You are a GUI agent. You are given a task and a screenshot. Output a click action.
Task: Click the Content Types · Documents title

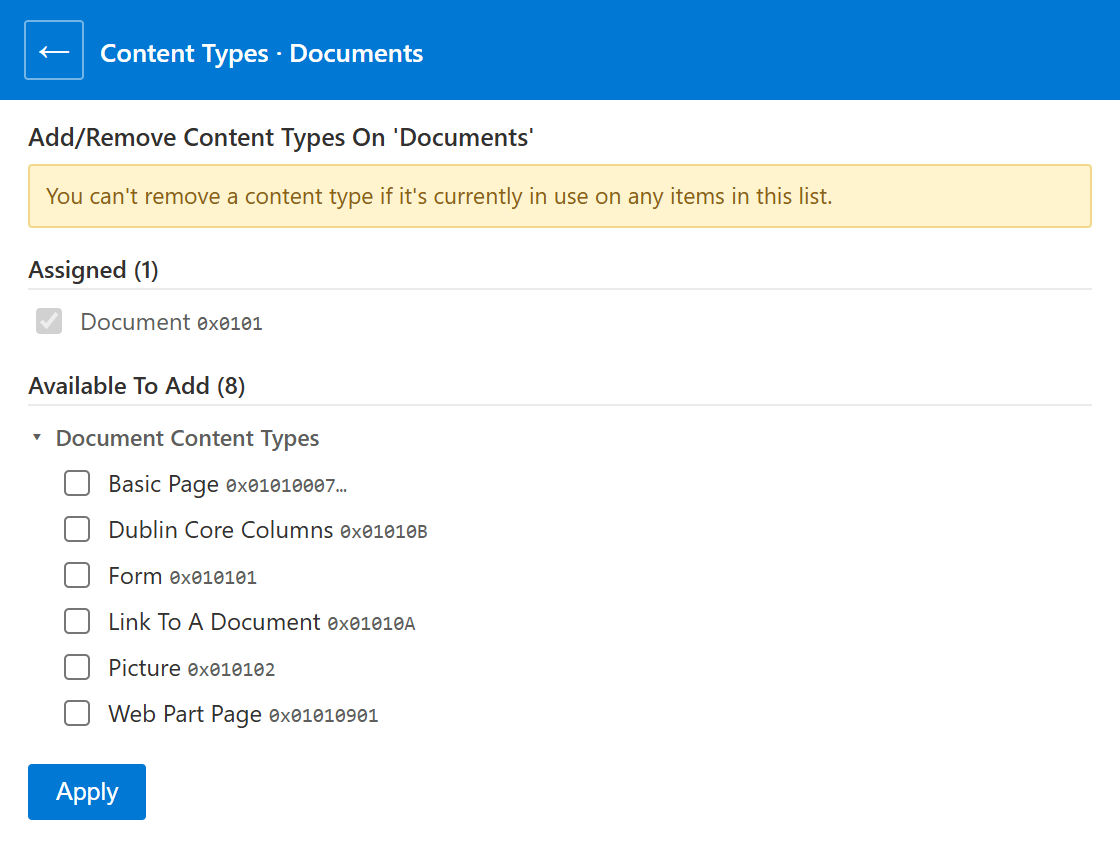point(261,54)
